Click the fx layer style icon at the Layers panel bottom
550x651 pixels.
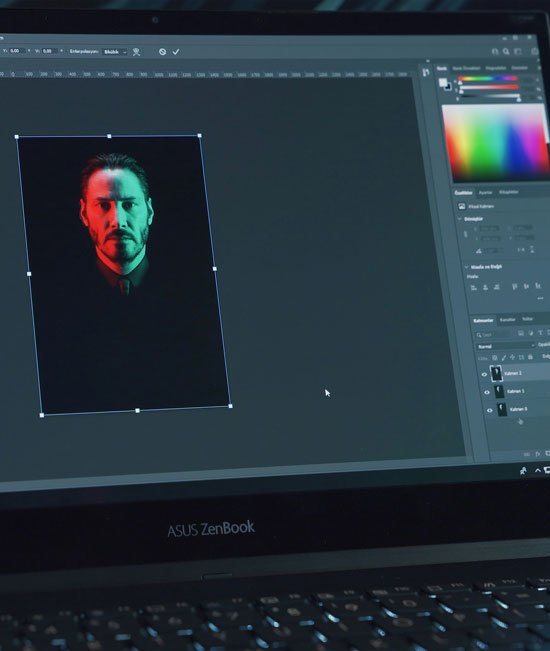(x=538, y=454)
